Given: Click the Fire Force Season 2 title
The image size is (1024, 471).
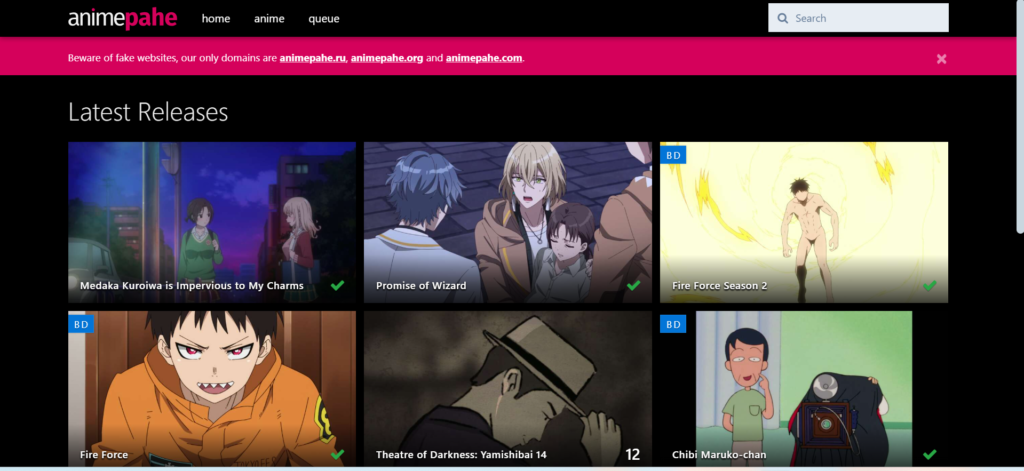Looking at the screenshot, I should (720, 285).
